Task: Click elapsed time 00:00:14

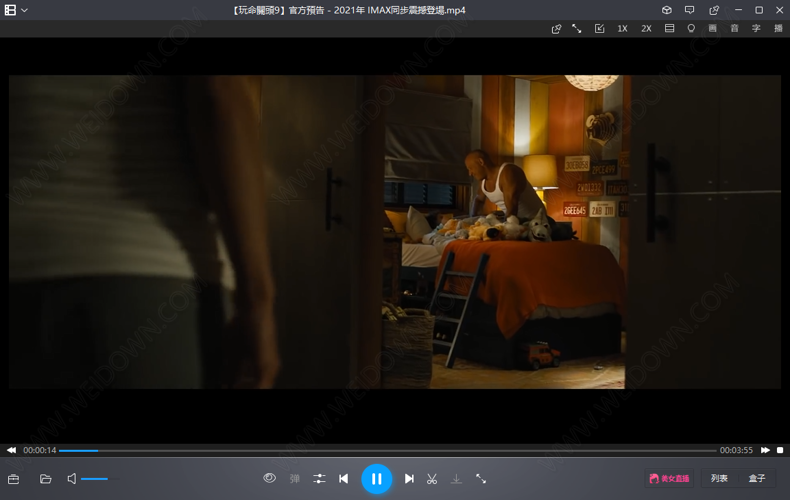Action: (39, 450)
